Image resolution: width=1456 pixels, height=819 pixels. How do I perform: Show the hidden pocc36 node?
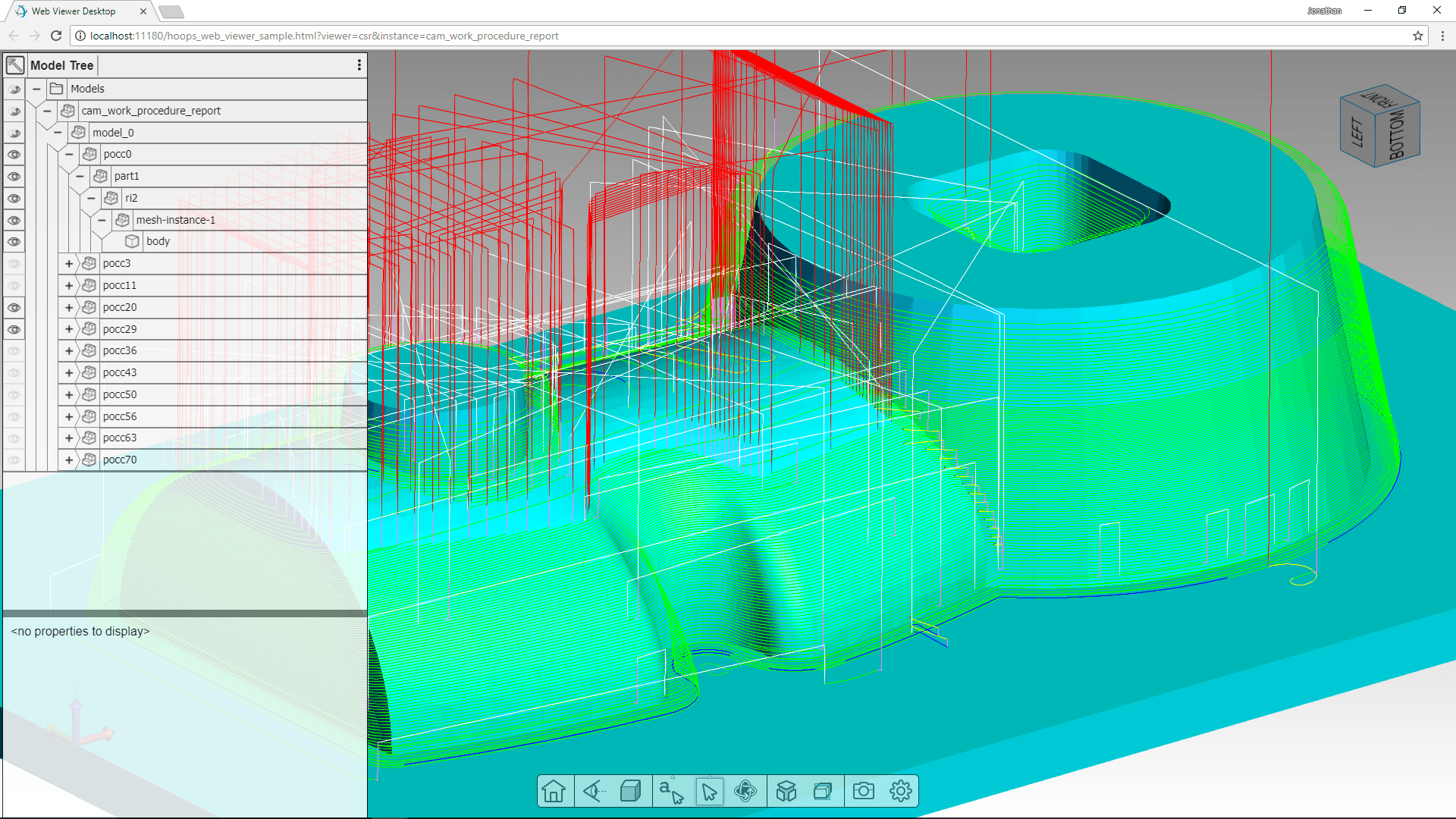pyautogui.click(x=14, y=351)
